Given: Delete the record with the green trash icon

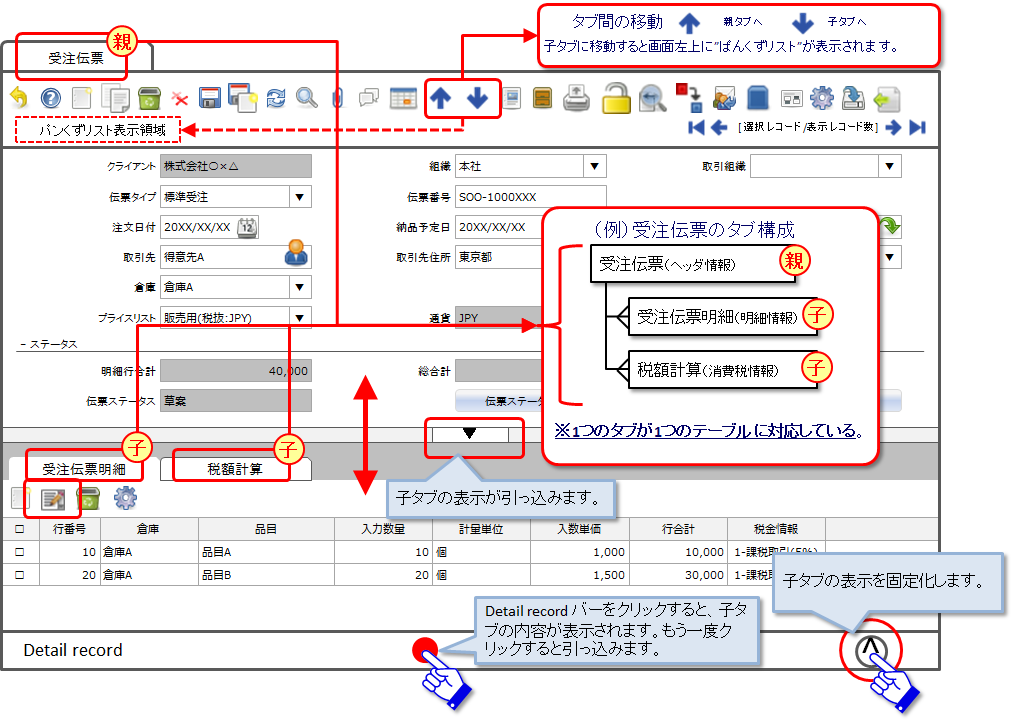Looking at the screenshot, I should [149, 98].
